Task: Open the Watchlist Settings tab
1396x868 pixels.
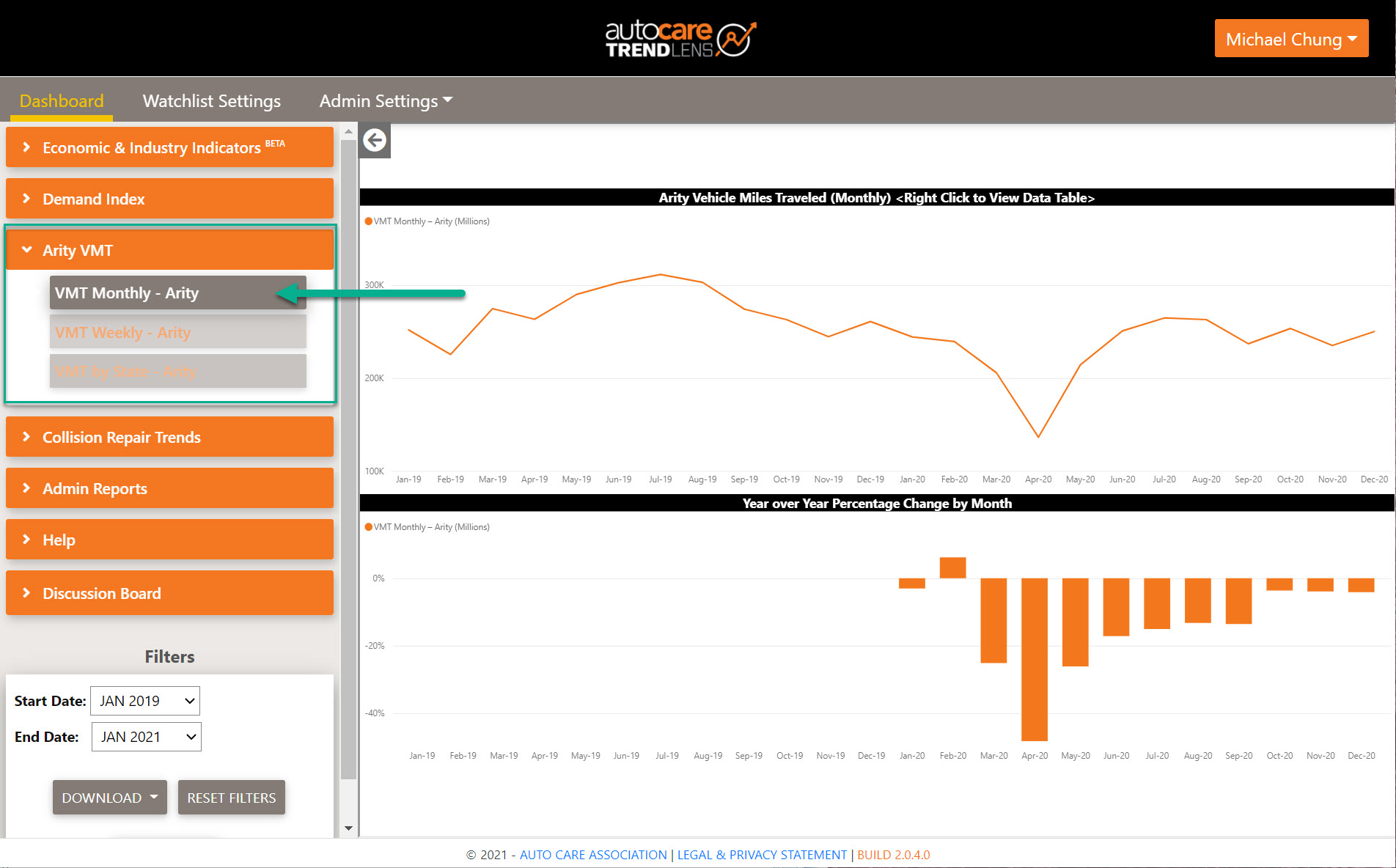Action: [x=212, y=101]
